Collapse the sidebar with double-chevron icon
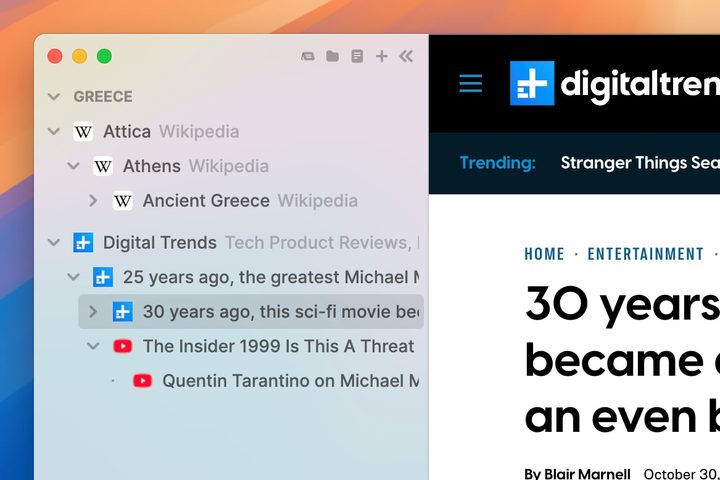 [406, 56]
